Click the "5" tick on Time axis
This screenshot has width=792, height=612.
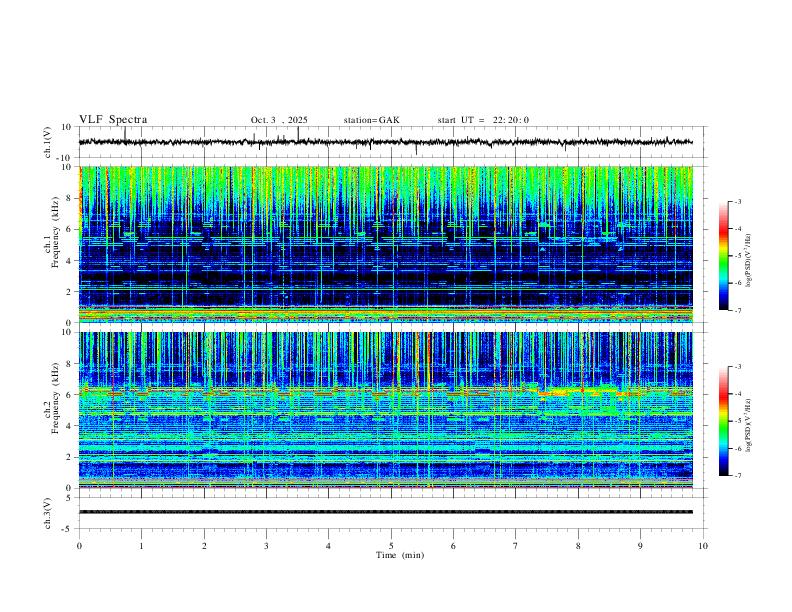pos(391,546)
